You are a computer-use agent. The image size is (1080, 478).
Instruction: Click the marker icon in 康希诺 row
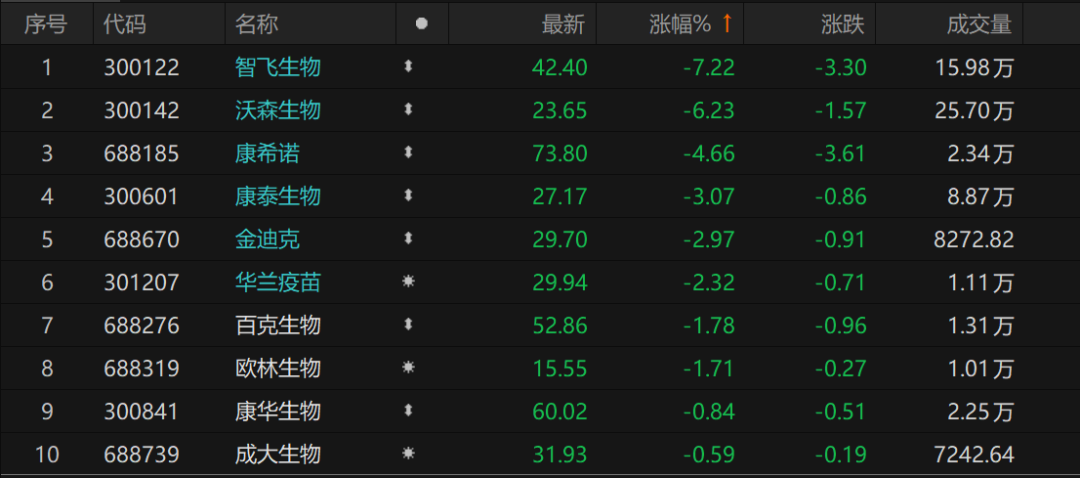[408, 153]
